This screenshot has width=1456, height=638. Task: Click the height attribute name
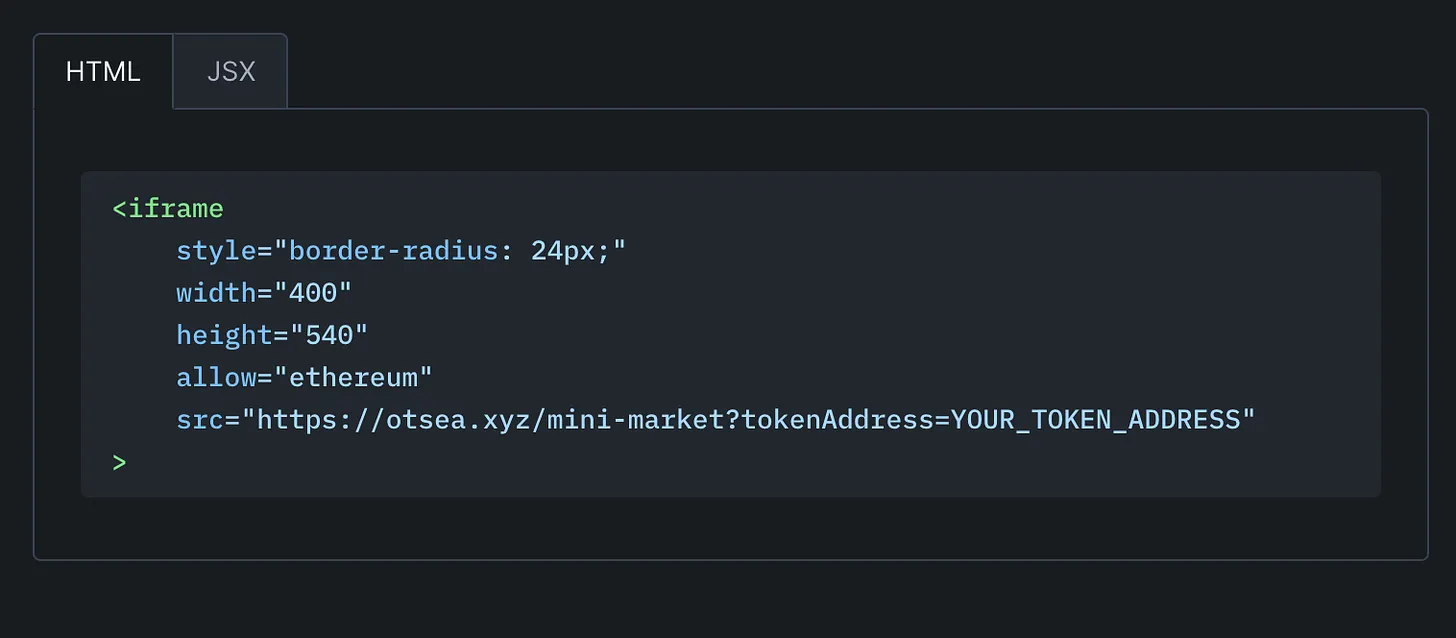(x=224, y=335)
